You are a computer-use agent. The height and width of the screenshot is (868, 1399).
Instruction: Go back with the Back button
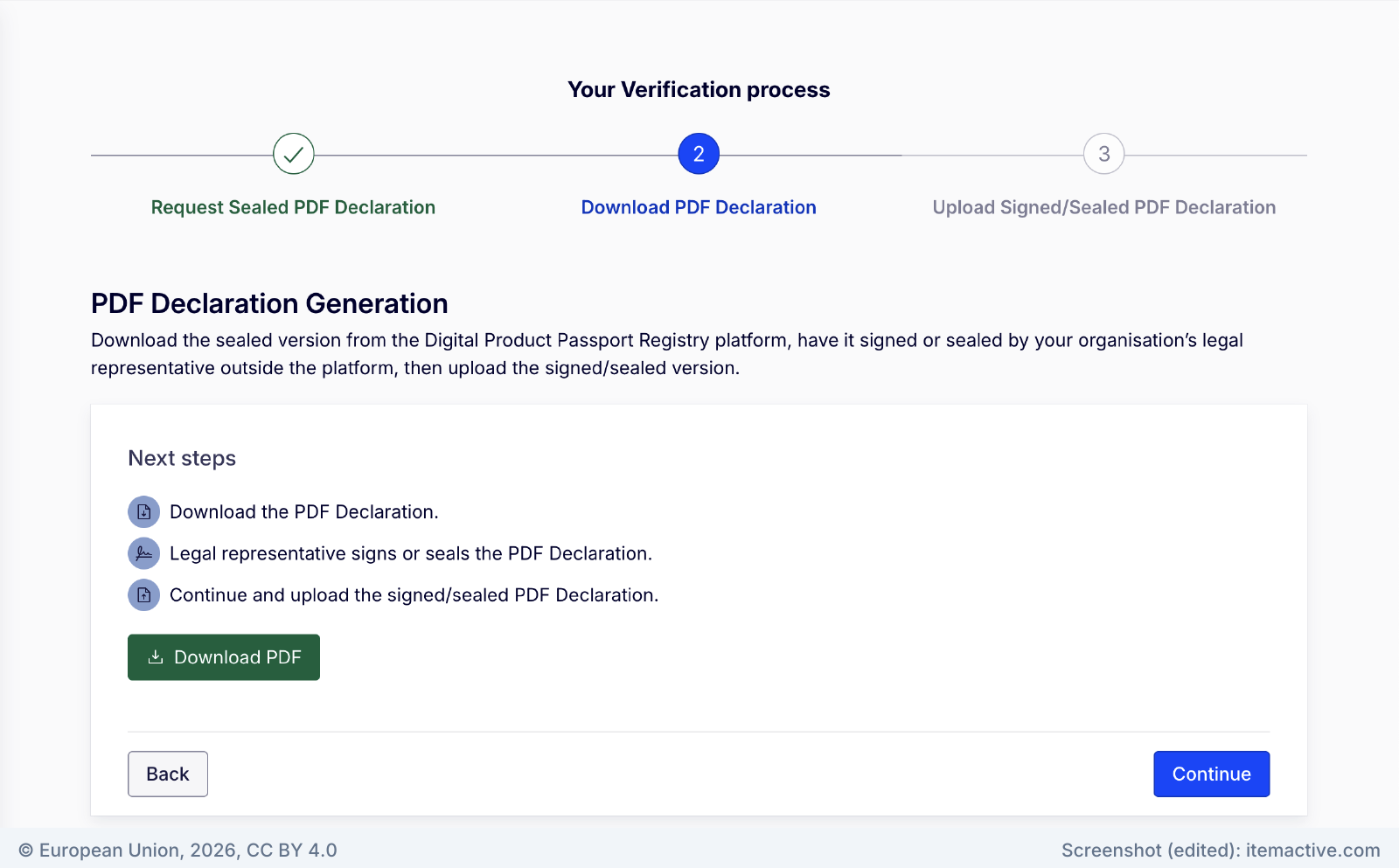(168, 774)
